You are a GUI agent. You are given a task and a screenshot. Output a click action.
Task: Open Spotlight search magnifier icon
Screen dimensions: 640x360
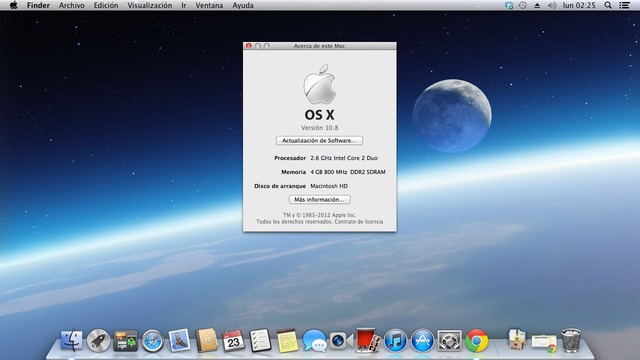point(608,5)
